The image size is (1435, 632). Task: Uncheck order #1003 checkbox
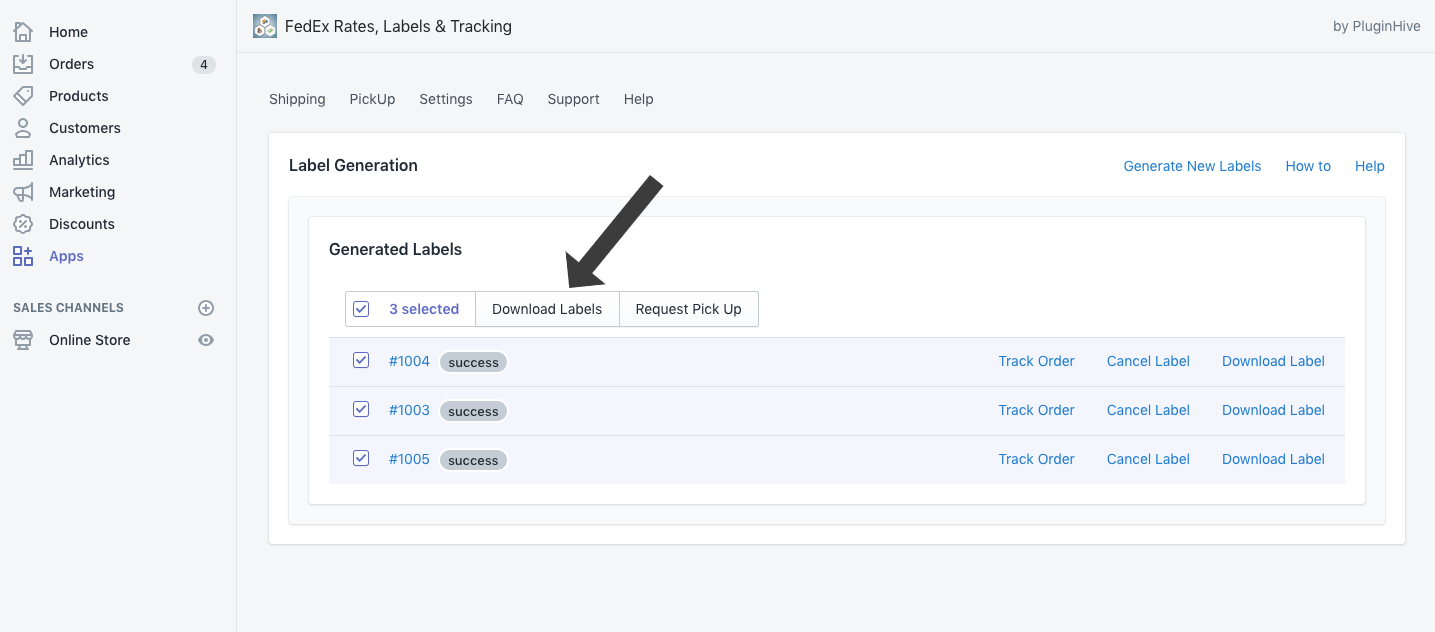tap(361, 409)
